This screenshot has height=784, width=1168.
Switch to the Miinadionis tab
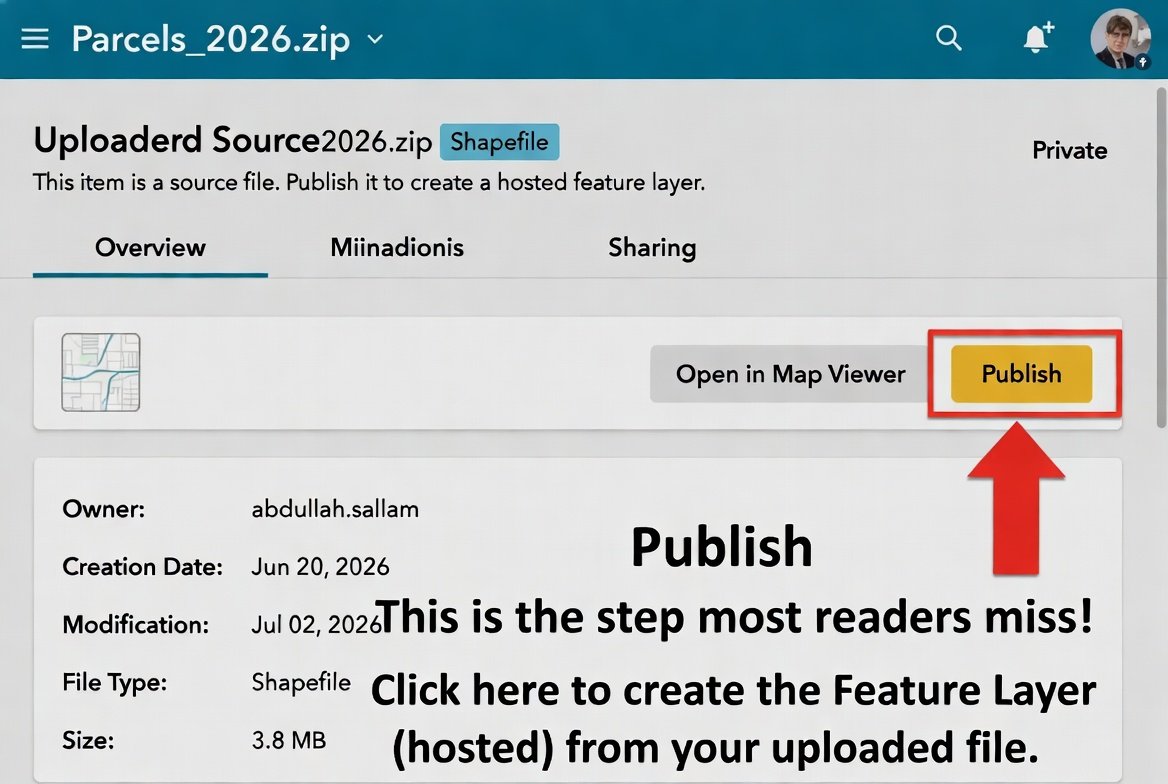point(397,247)
